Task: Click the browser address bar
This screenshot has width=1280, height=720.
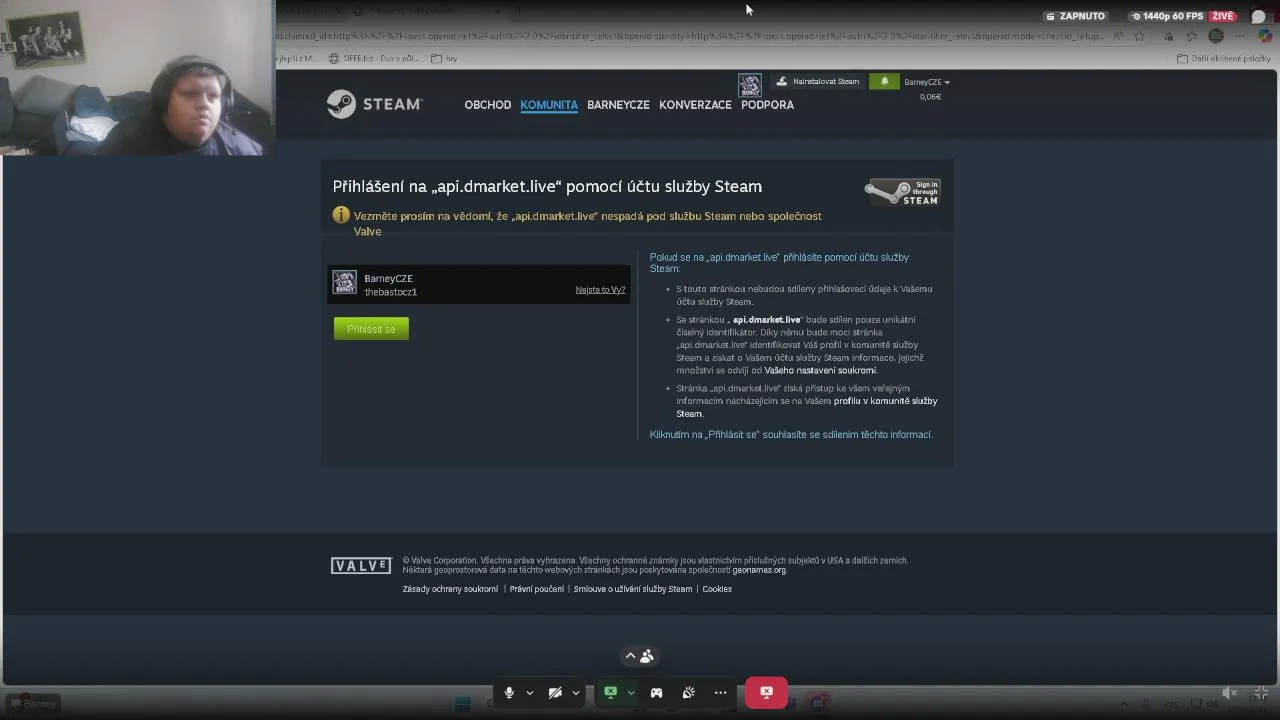Action: [690, 36]
